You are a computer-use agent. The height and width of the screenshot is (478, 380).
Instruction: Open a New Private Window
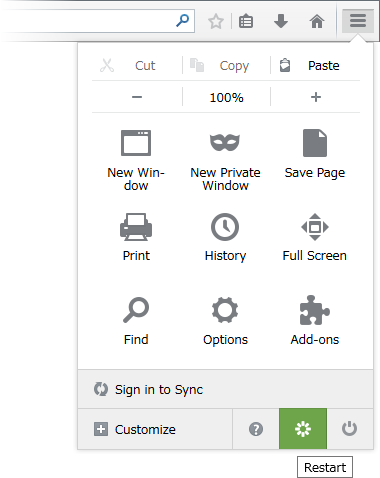point(225,160)
